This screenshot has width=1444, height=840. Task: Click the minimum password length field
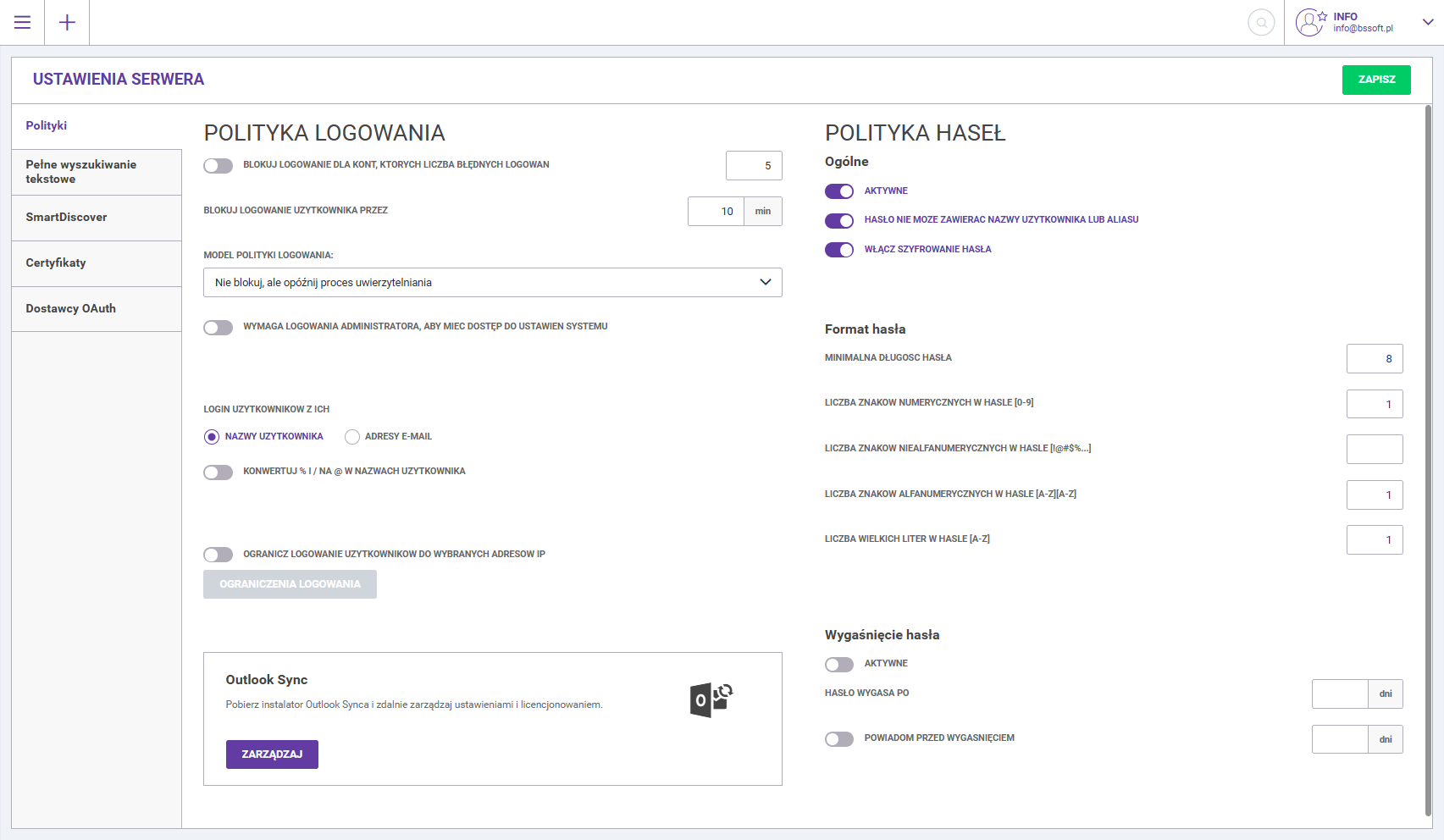coord(1374,359)
